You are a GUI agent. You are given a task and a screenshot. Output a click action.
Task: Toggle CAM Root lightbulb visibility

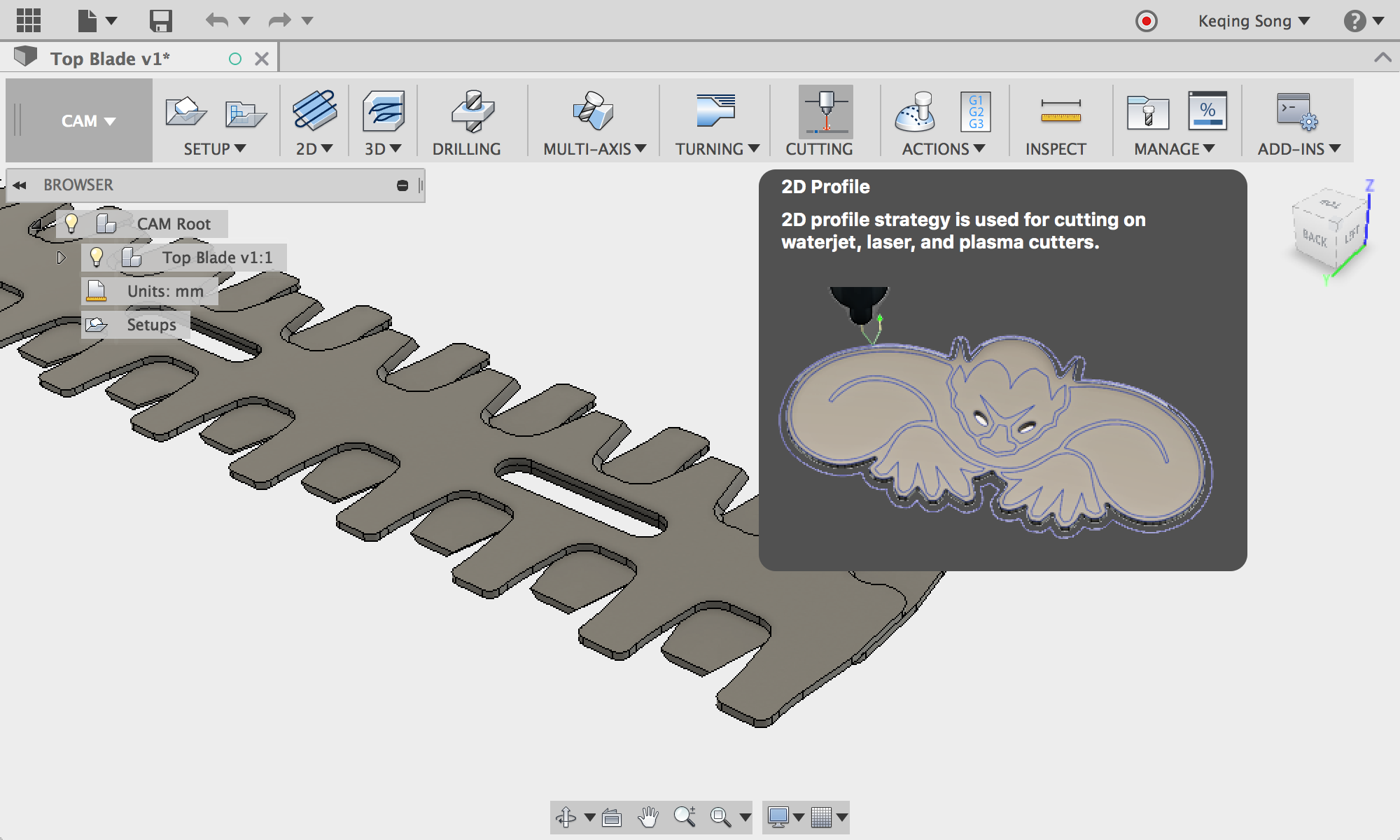point(71,224)
